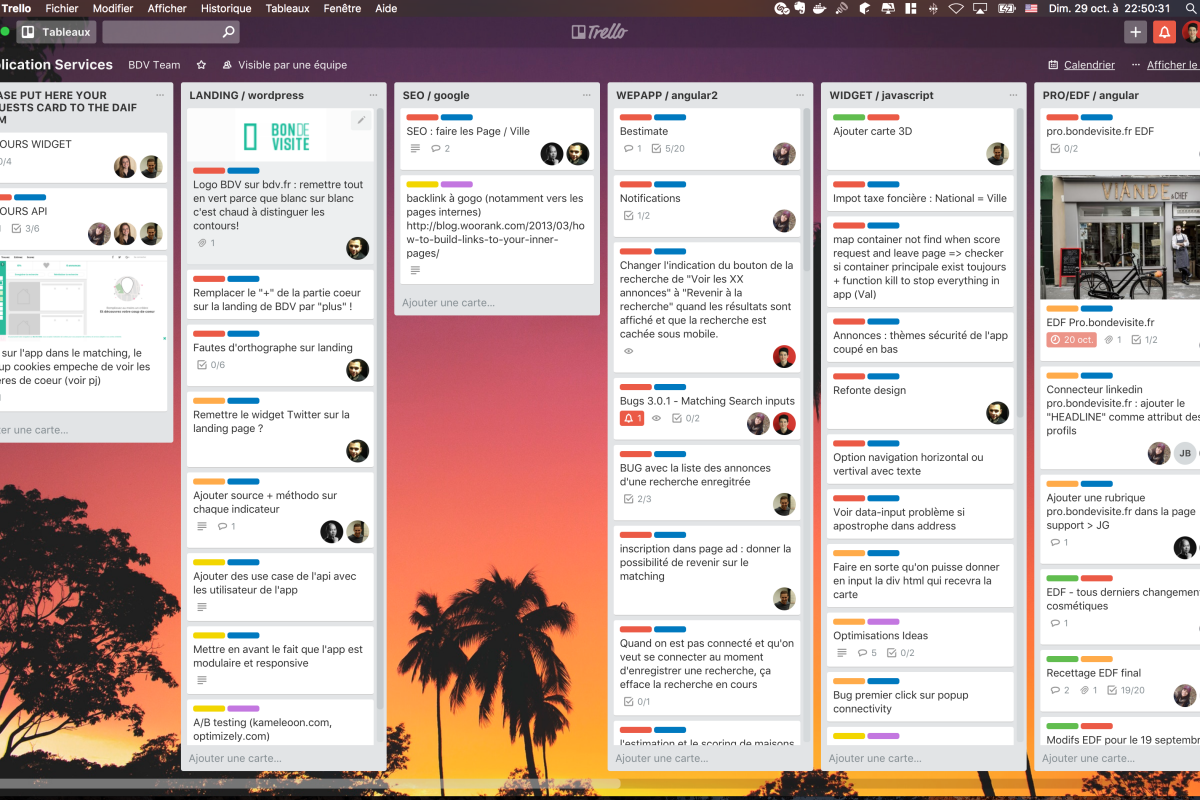This screenshot has width=1200, height=800.
Task: Open storefront VIANDE photo card cover
Action: point(1120,237)
